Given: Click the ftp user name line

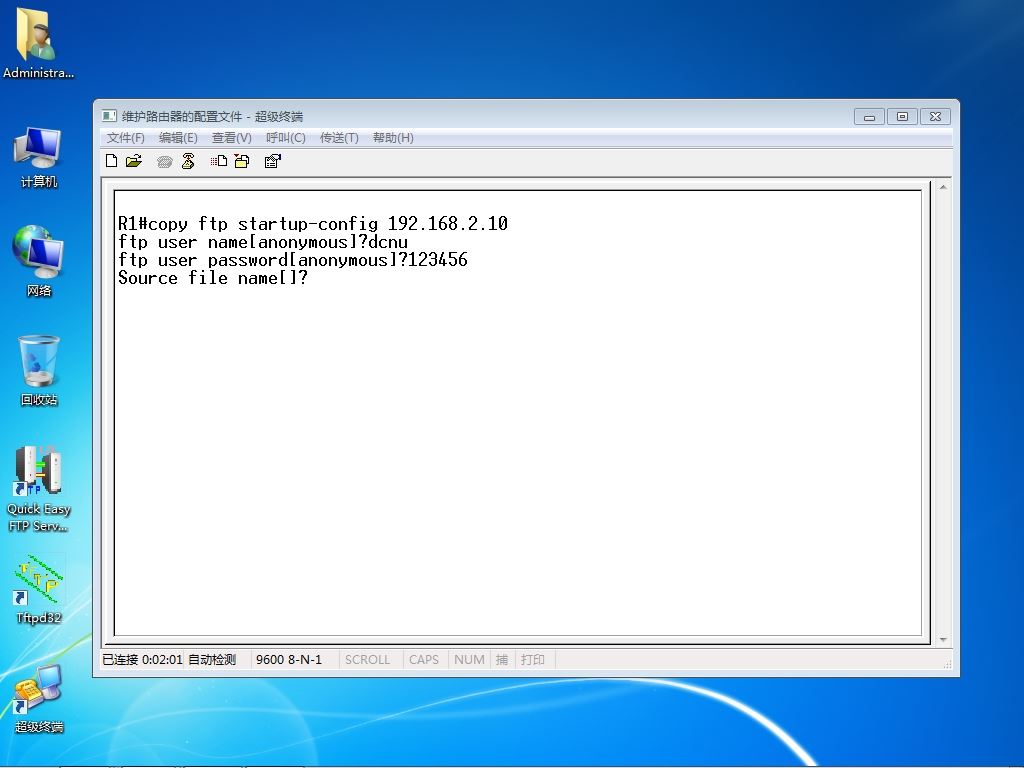Looking at the screenshot, I should (x=263, y=242).
